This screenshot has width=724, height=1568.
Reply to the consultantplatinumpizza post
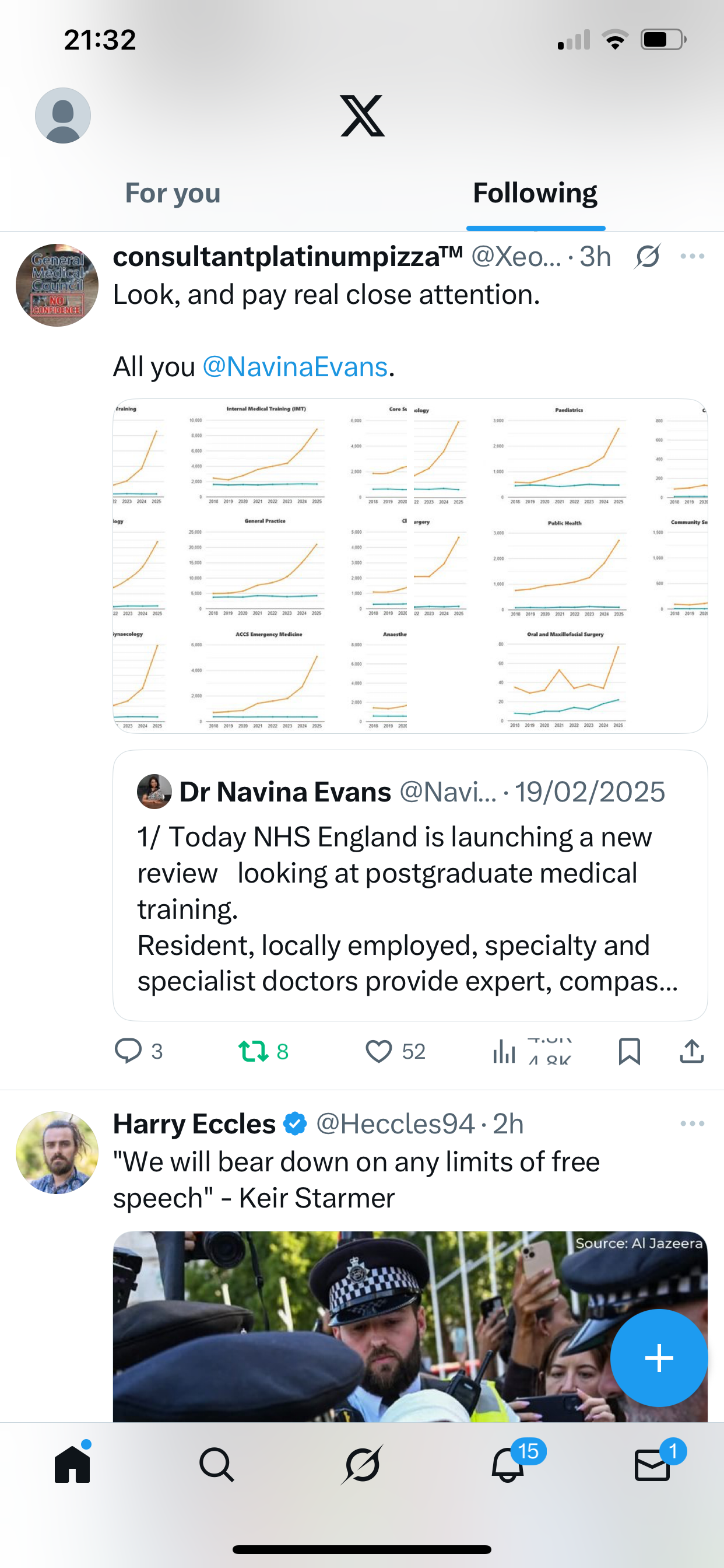pyautogui.click(x=128, y=1051)
